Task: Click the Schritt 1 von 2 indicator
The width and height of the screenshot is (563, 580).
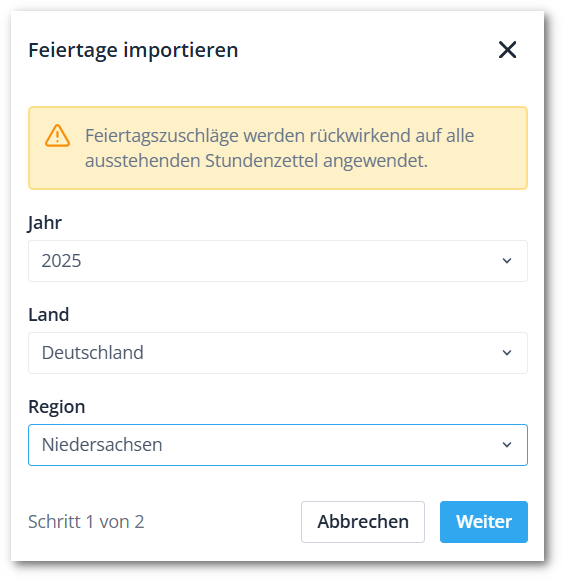Action: click(86, 522)
